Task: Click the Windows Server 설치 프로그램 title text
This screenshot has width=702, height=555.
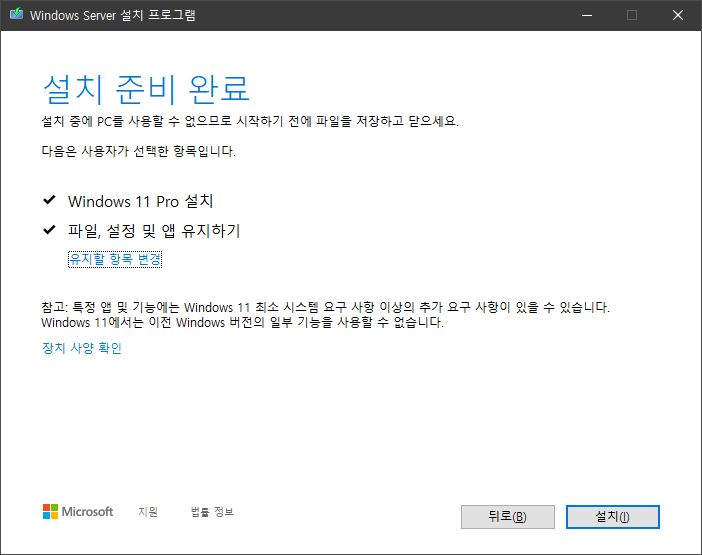Action: pos(113,15)
